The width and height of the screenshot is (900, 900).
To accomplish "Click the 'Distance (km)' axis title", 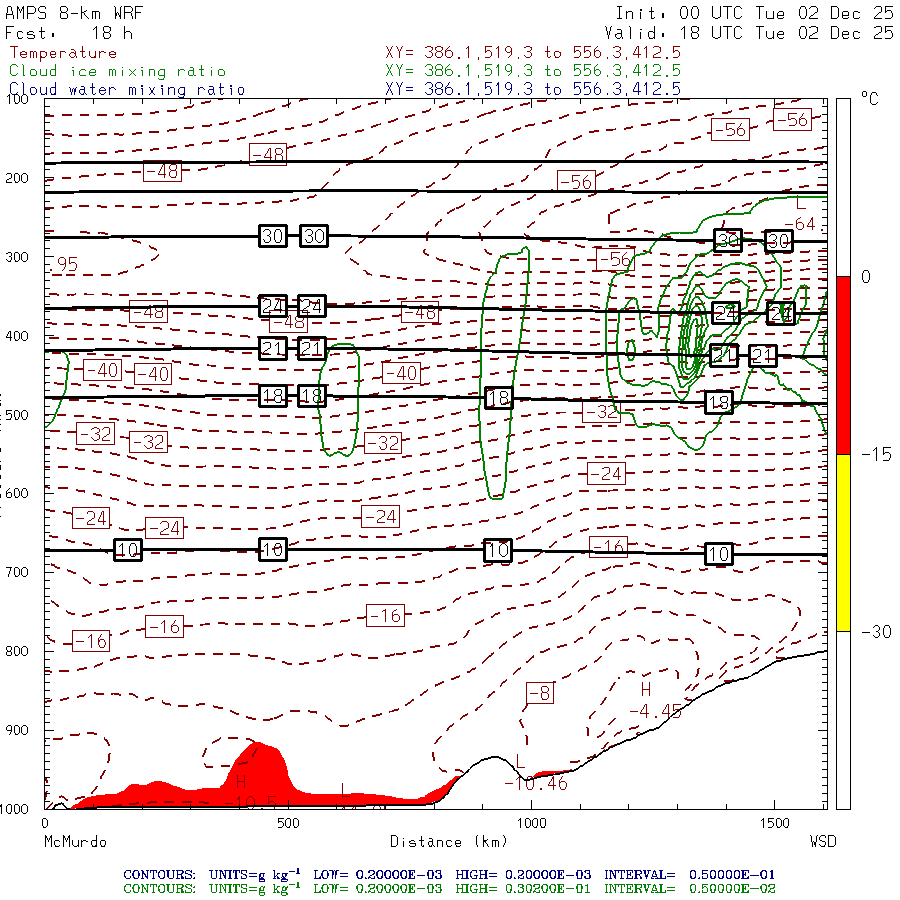I will tap(449, 842).
